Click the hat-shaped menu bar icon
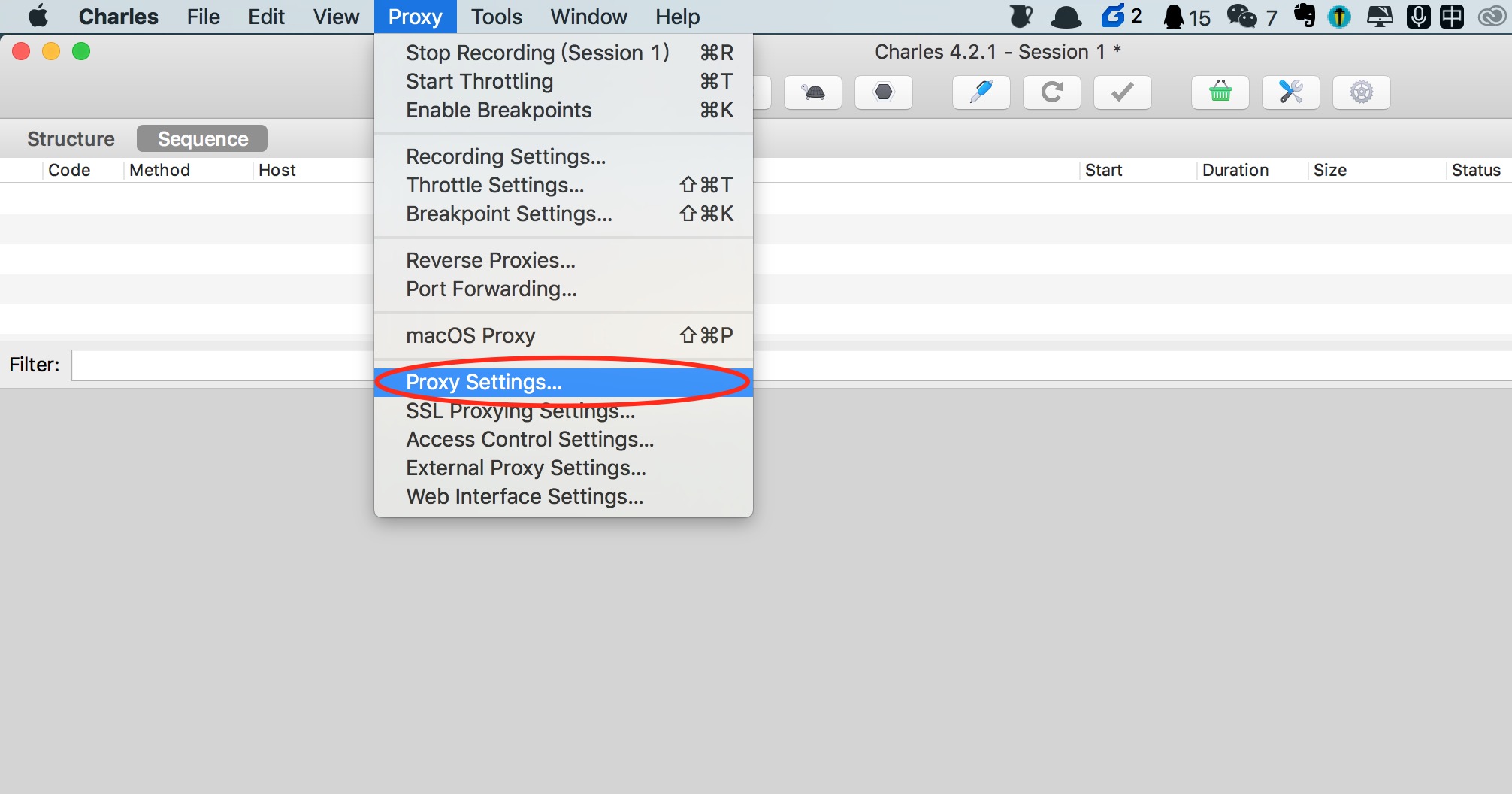 tap(1066, 17)
